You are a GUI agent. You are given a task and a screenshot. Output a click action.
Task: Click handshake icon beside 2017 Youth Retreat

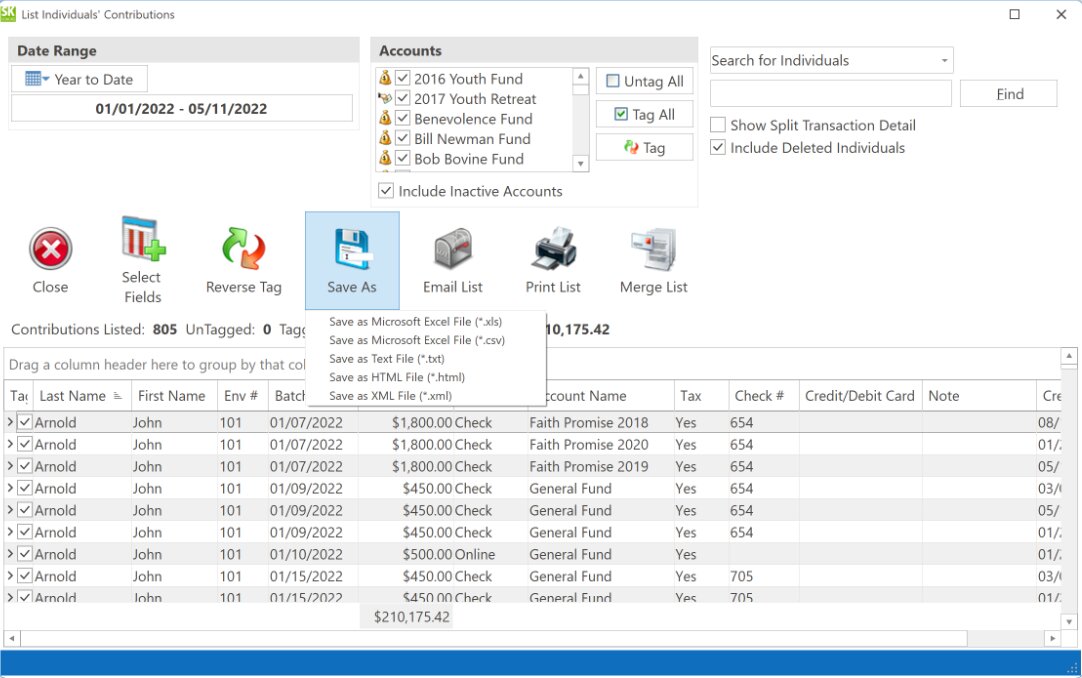pos(385,98)
